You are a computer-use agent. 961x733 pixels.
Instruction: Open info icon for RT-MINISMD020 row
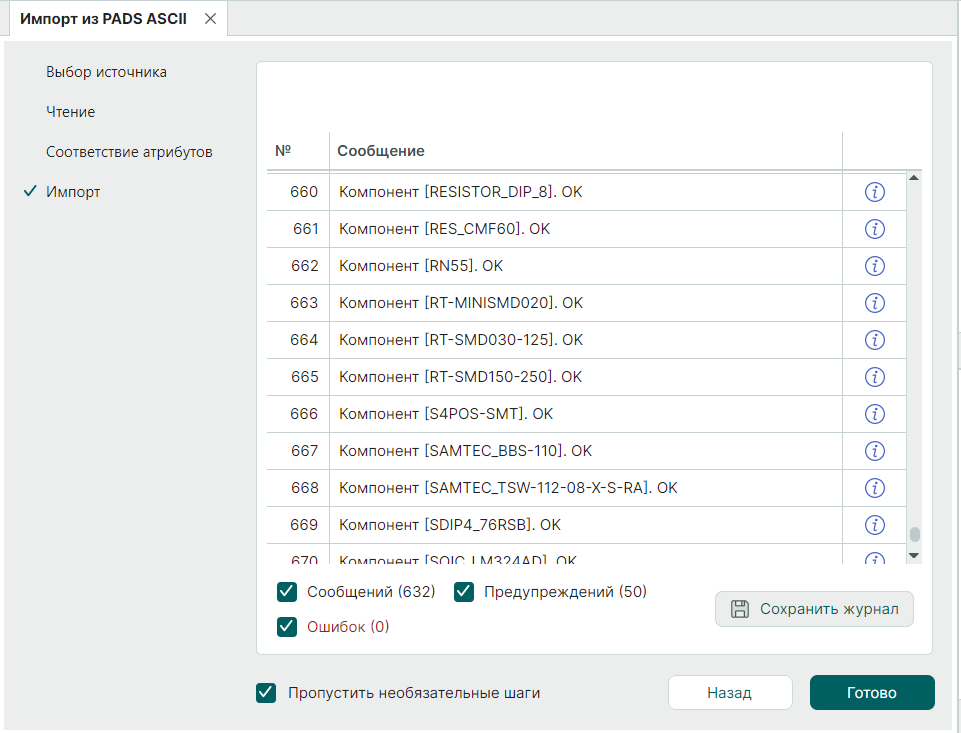[874, 303]
